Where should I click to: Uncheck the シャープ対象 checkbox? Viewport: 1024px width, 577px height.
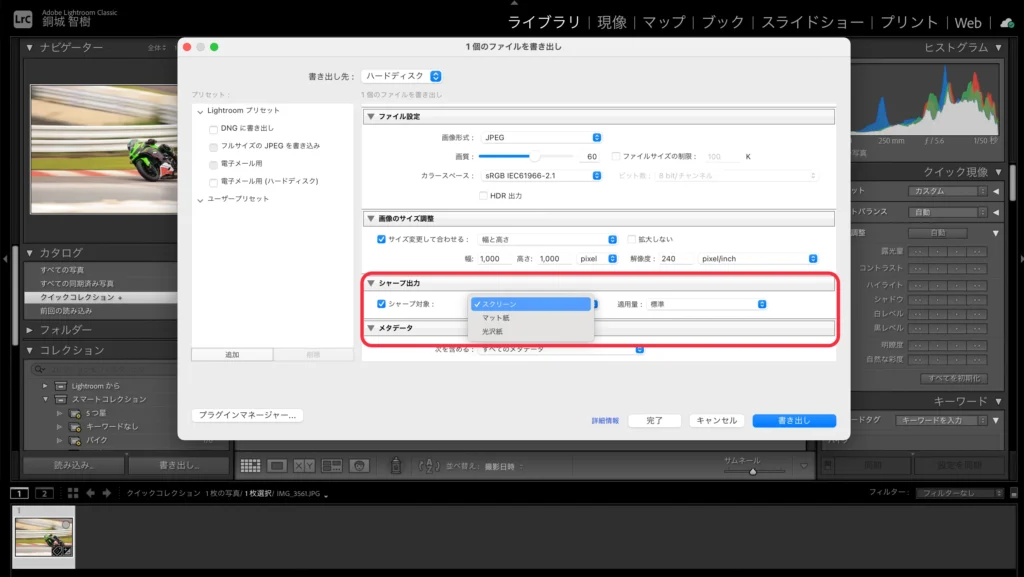[x=381, y=304]
